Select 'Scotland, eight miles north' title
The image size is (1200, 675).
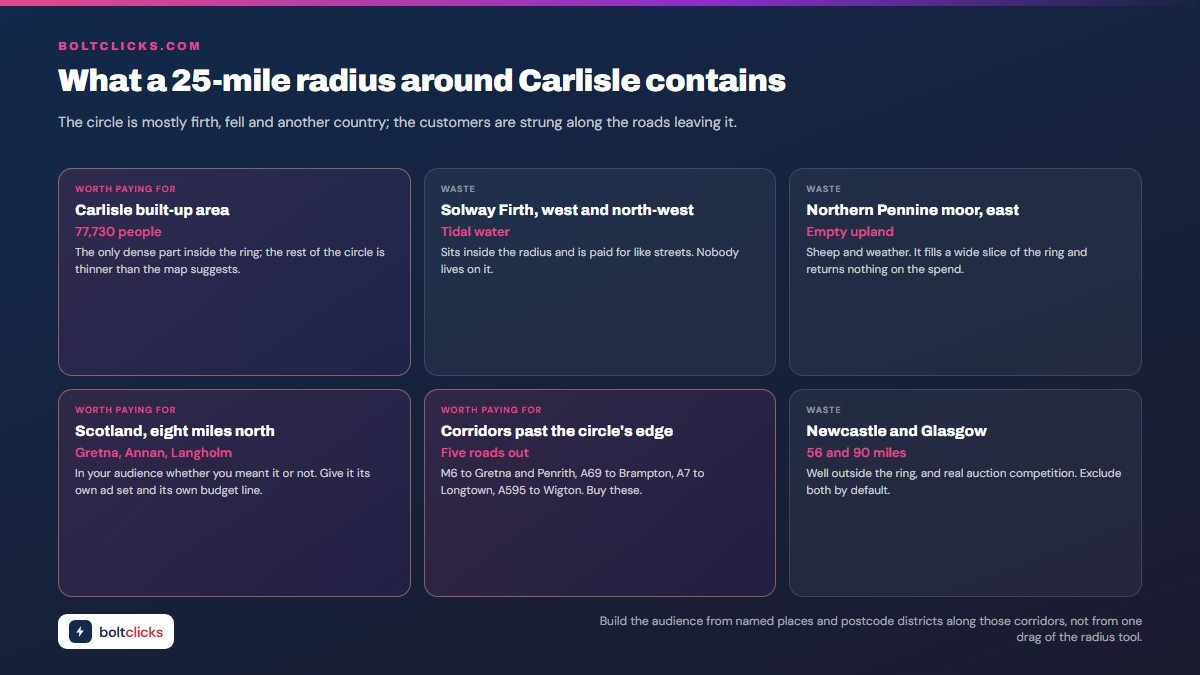175,431
